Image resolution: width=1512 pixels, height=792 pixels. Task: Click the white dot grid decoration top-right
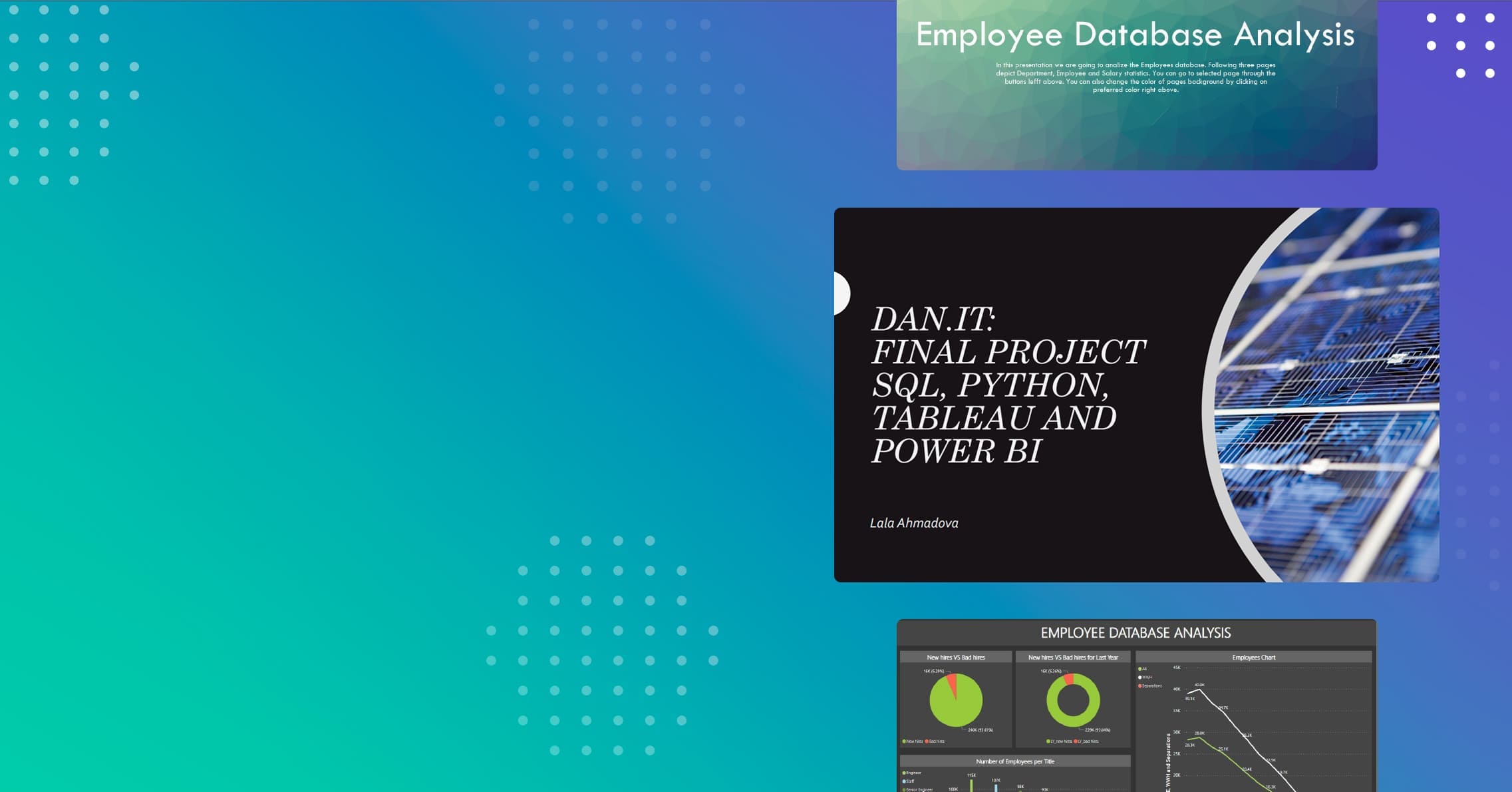pos(1460,45)
